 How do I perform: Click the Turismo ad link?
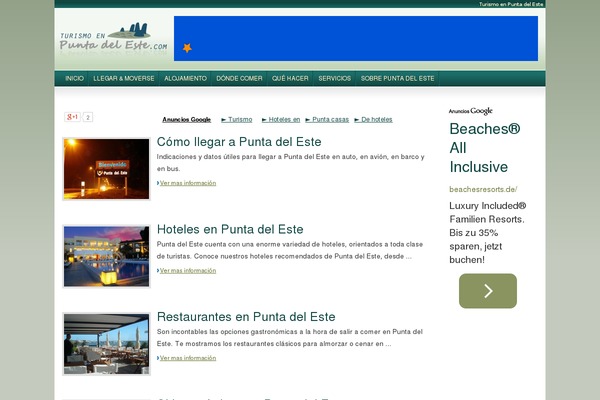pyautogui.click(x=237, y=119)
